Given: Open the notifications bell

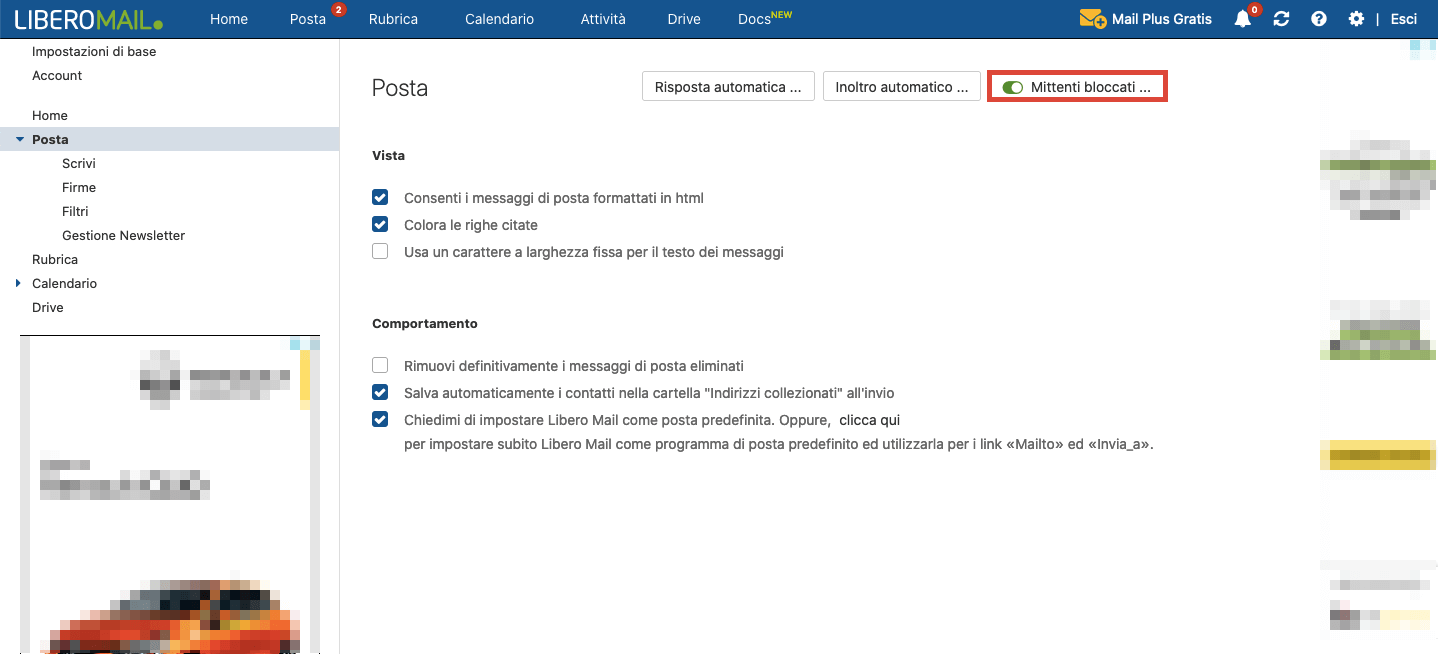Looking at the screenshot, I should 1243,19.
